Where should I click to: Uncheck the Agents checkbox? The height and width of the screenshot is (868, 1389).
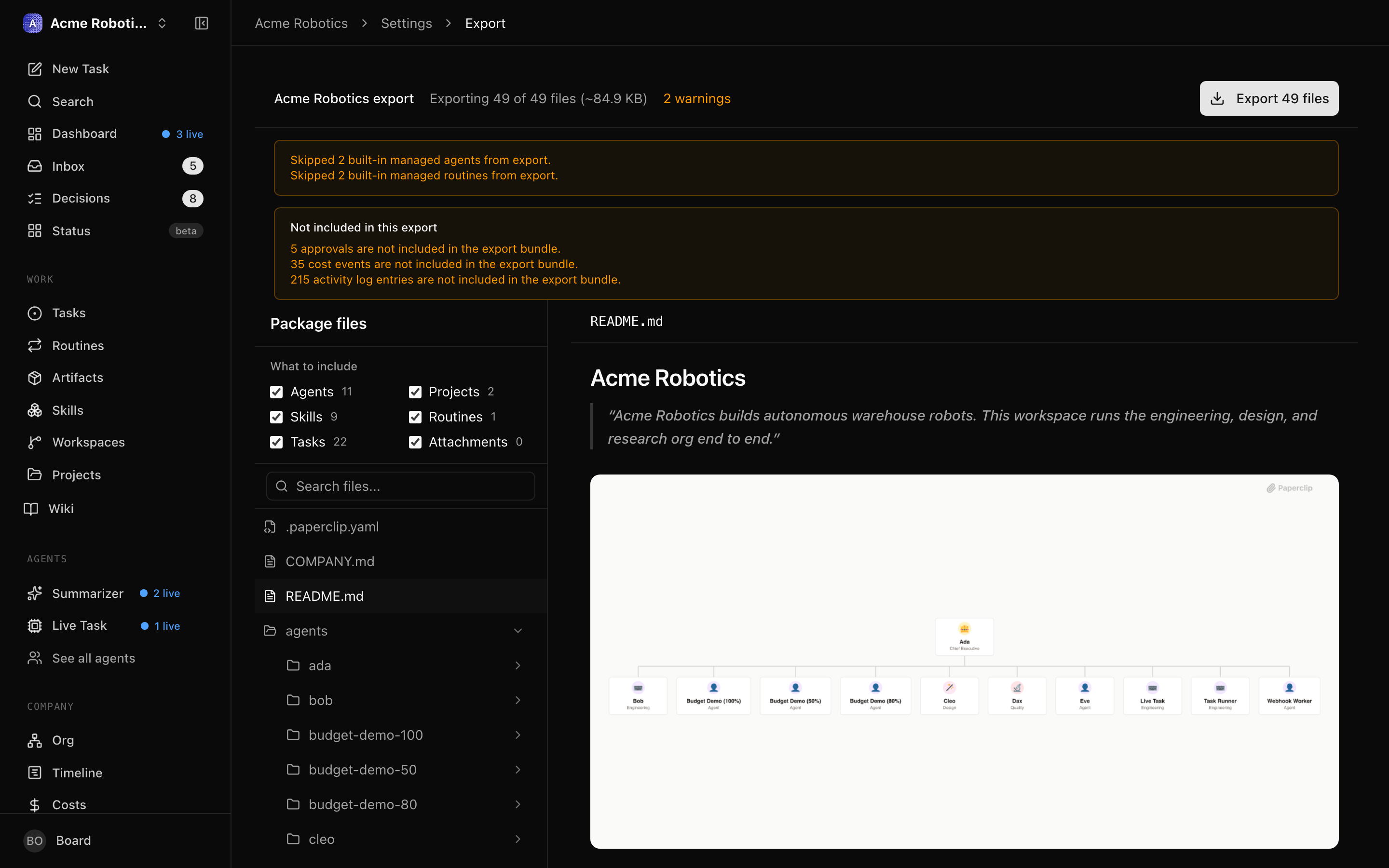277,392
